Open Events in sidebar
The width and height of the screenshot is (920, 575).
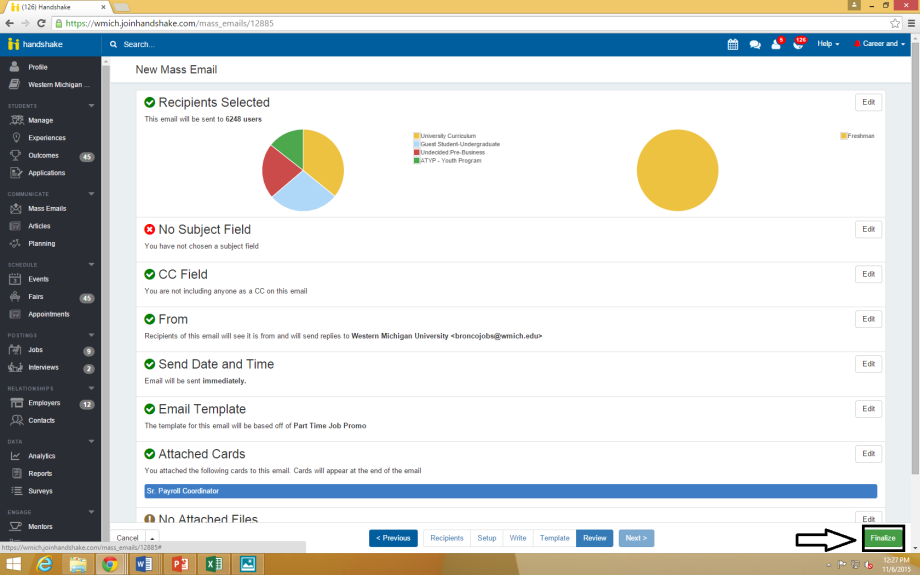click(38, 279)
